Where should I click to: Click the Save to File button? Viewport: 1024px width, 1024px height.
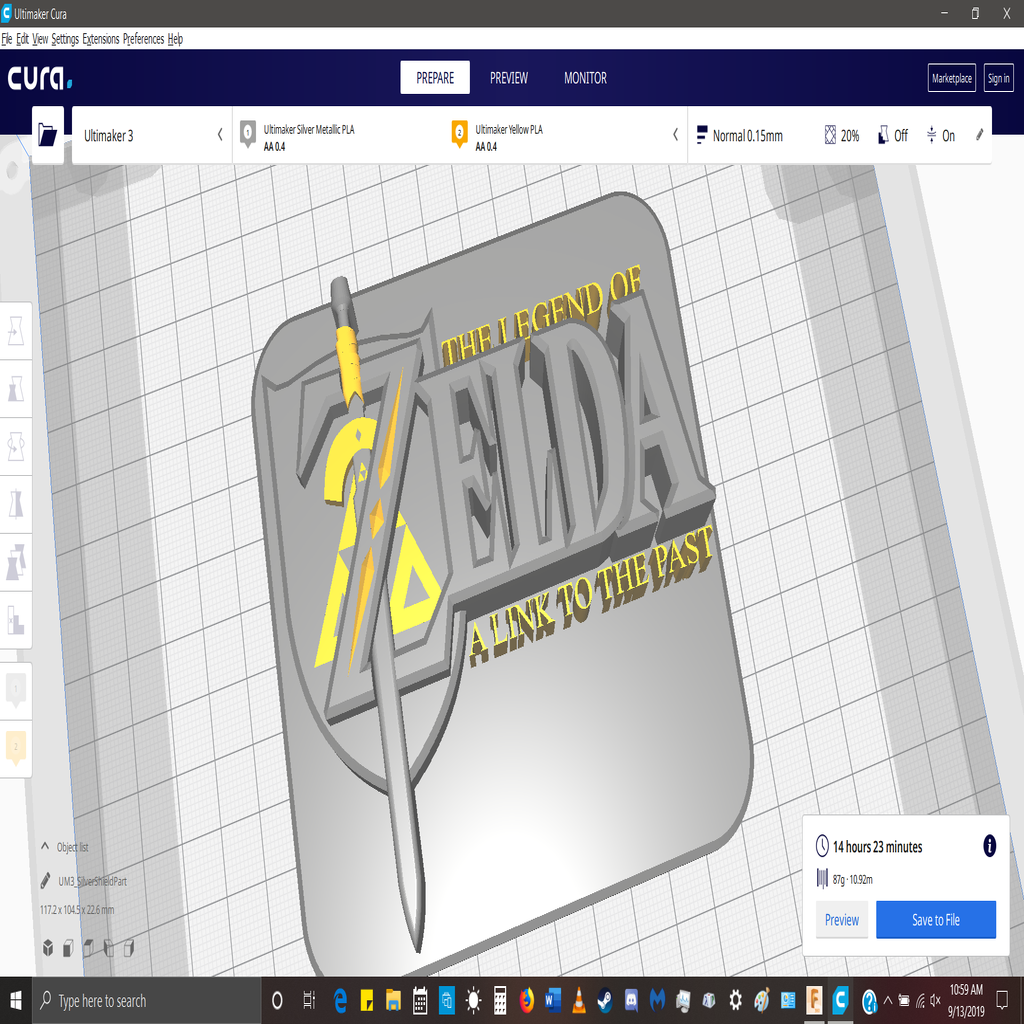pos(935,920)
